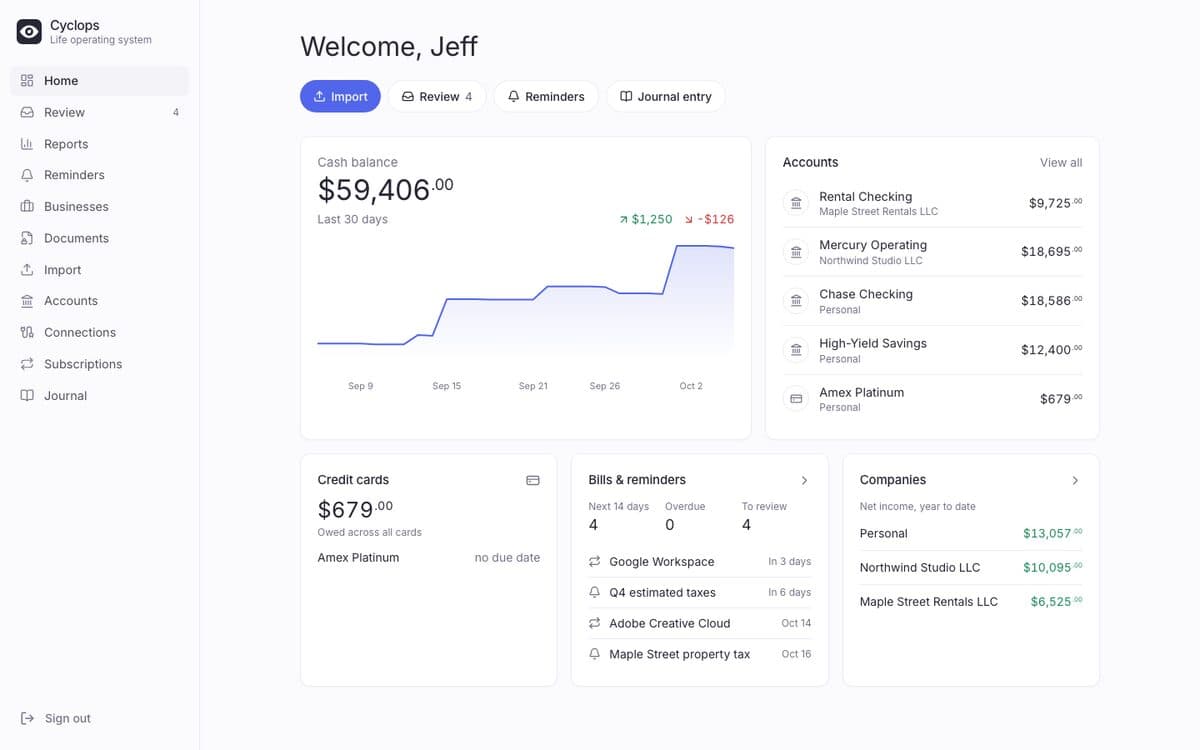Click Amex Platinum in Credit cards card
Viewport: 1200px width, 750px height.
tap(358, 558)
